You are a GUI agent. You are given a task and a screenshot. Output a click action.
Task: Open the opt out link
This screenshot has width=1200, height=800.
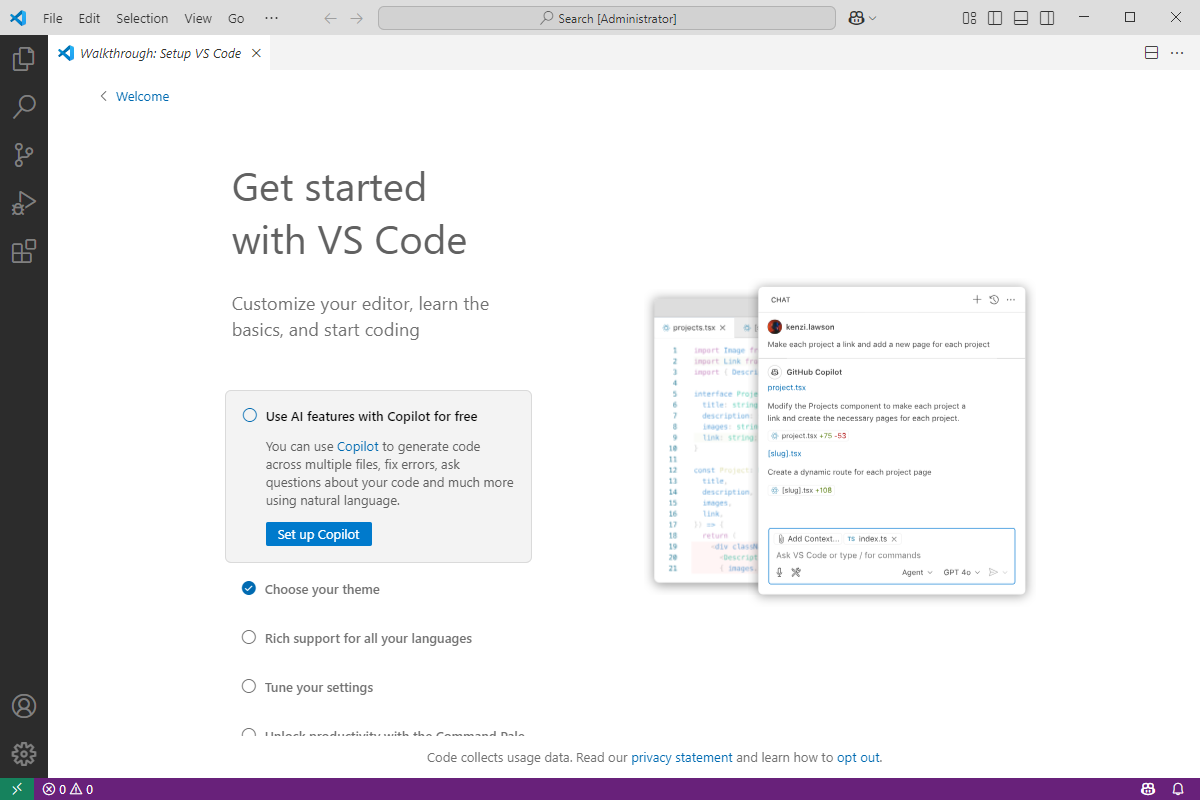pos(859,758)
